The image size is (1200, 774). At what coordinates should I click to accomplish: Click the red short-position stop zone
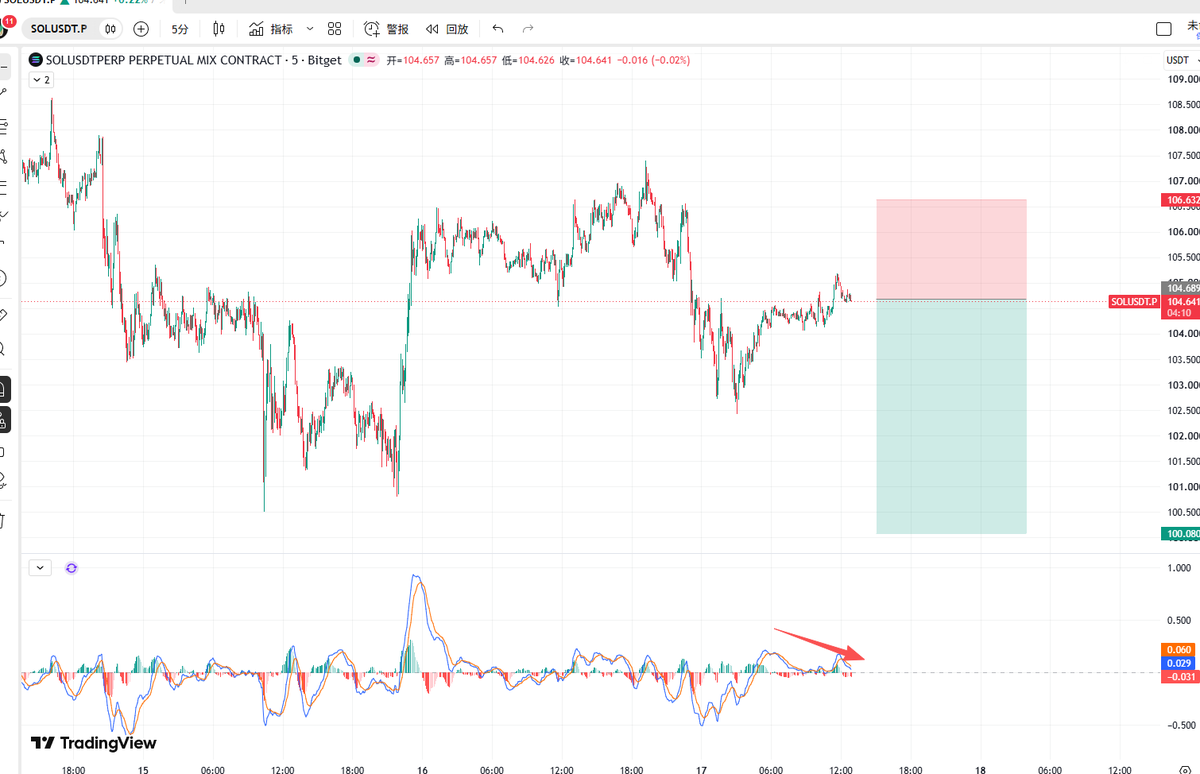click(x=951, y=249)
